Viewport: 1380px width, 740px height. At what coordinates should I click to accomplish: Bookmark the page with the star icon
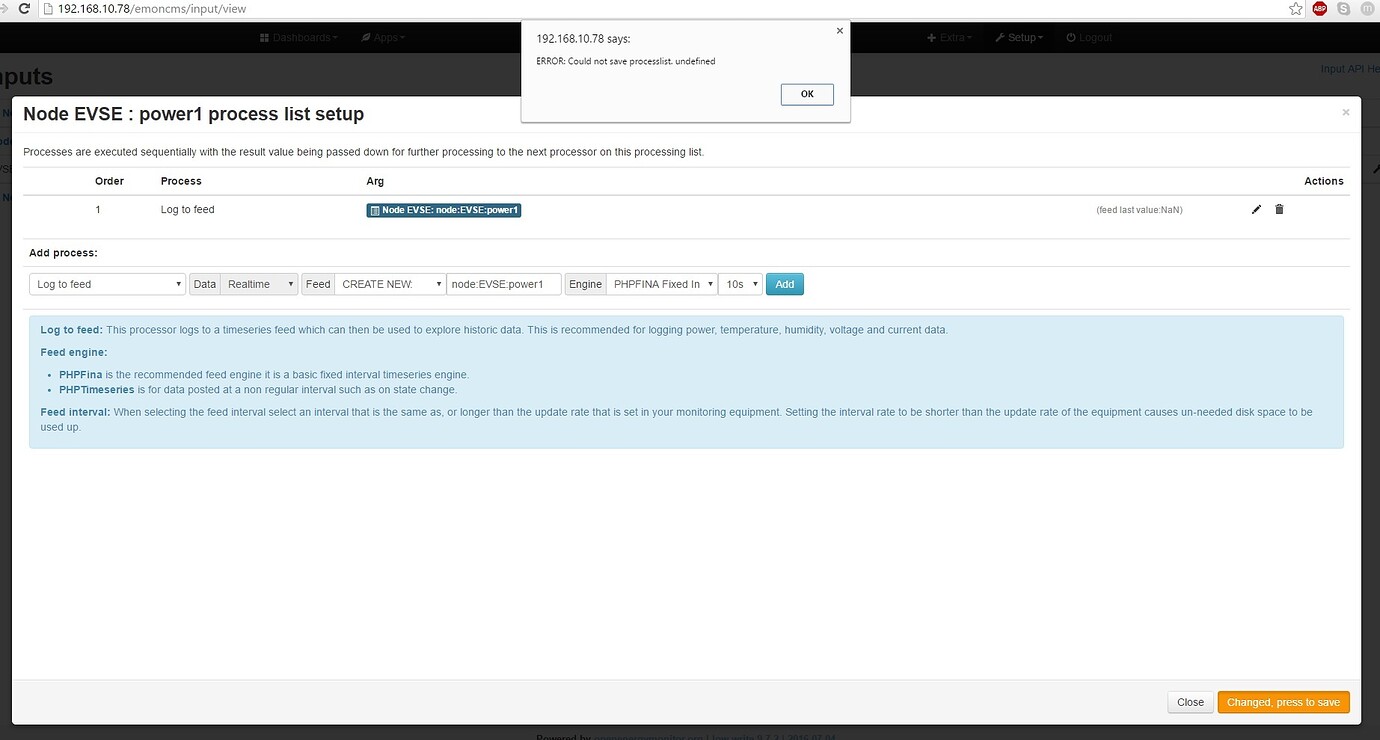coord(1295,8)
